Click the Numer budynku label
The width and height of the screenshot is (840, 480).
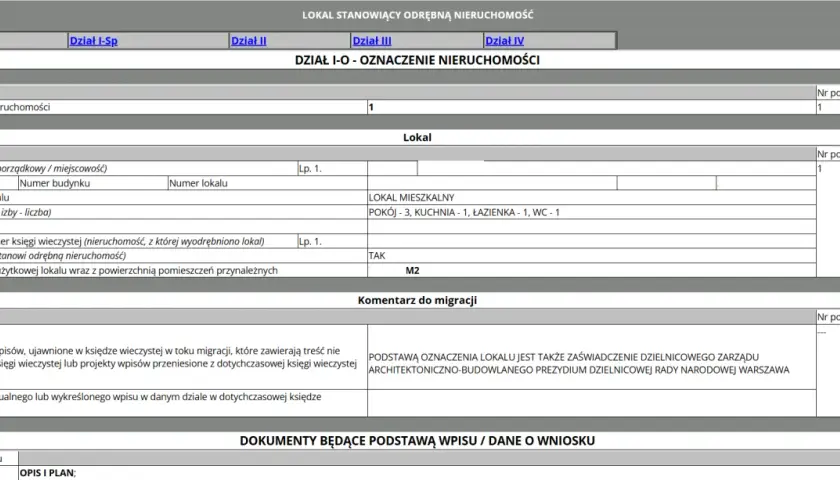click(55, 183)
